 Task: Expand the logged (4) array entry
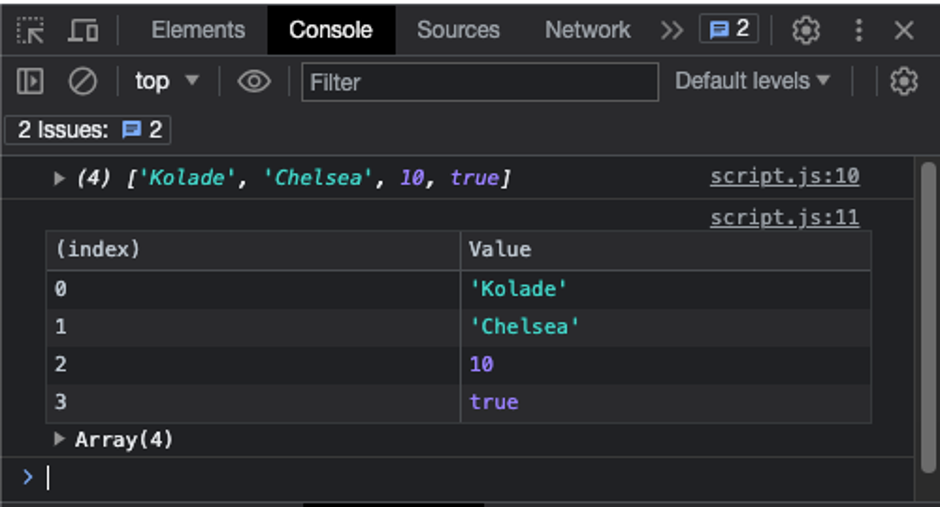[x=60, y=178]
